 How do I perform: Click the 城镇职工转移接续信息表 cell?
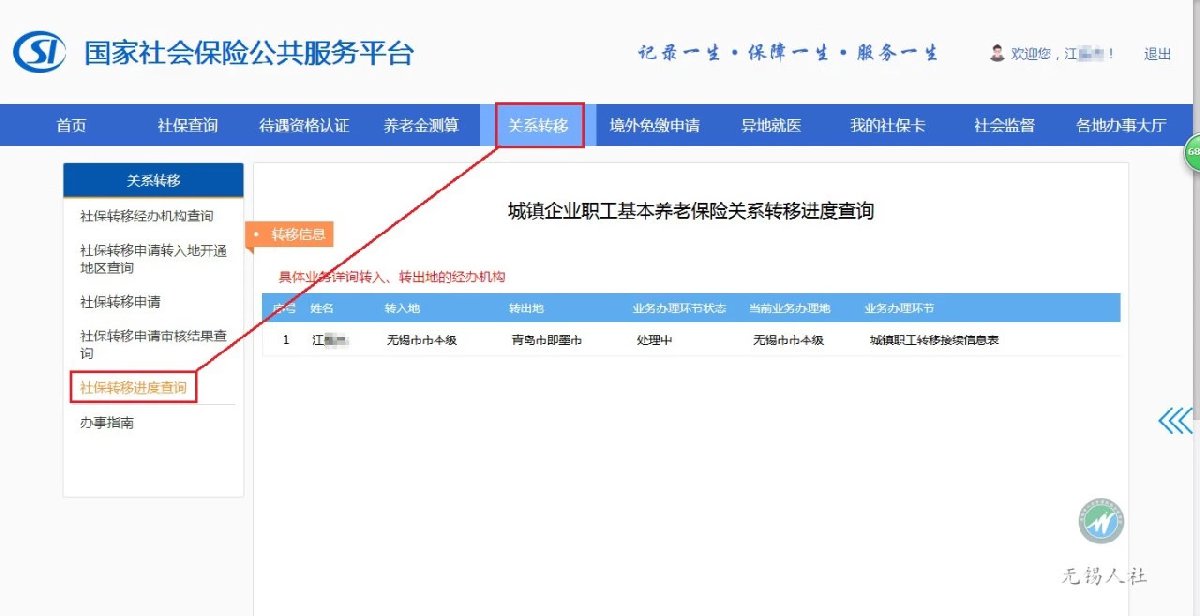click(934, 340)
